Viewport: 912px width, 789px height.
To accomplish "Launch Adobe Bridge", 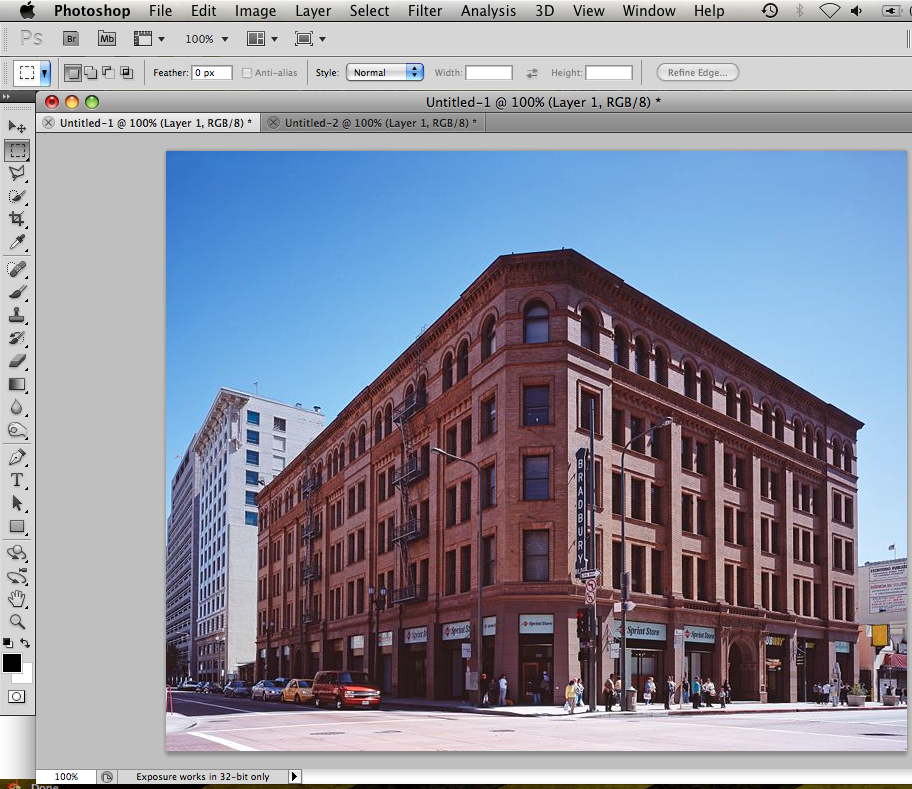I will click(x=71, y=39).
